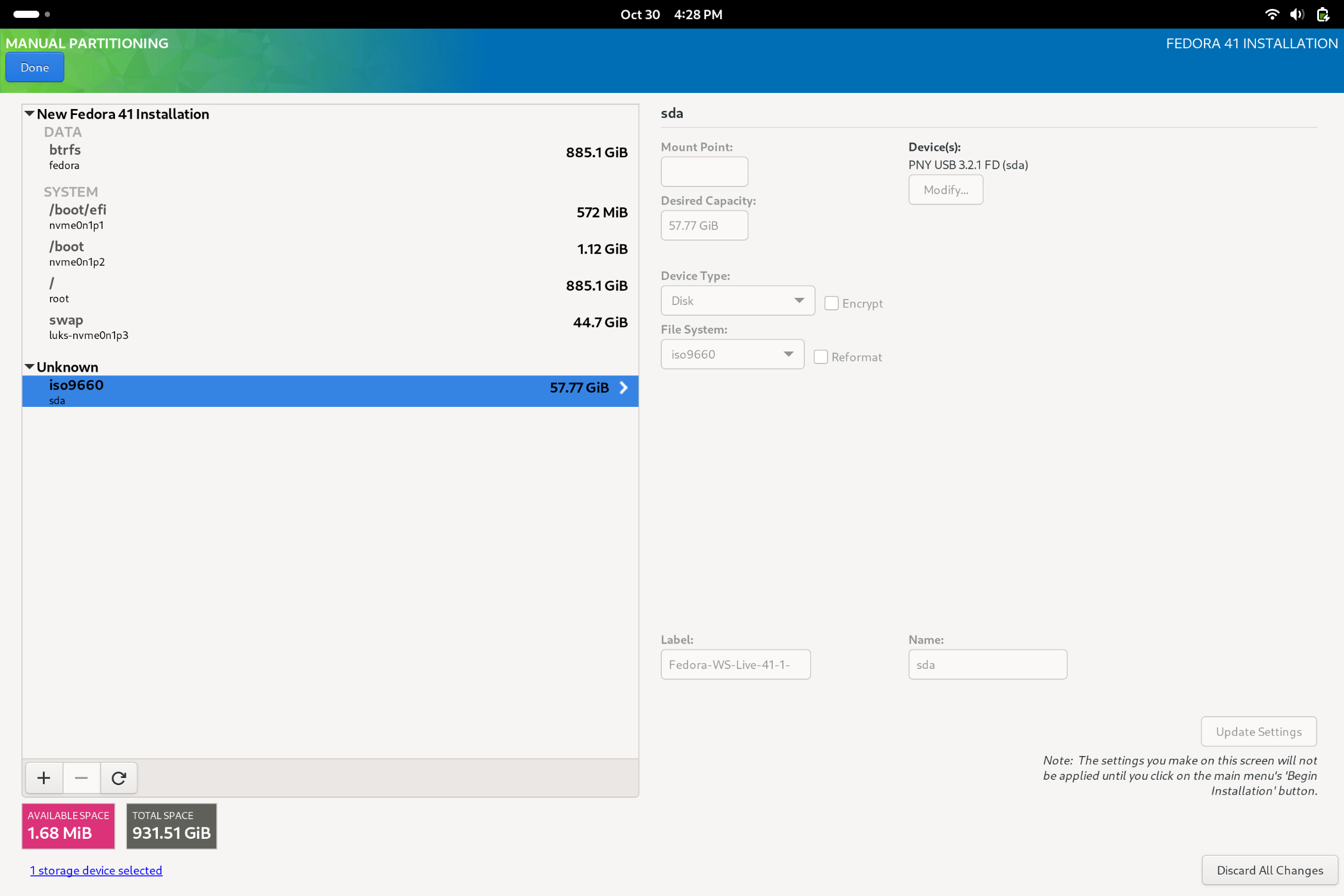Focus the Mount Point field
Viewport: 1344px width, 896px height.
click(704, 172)
